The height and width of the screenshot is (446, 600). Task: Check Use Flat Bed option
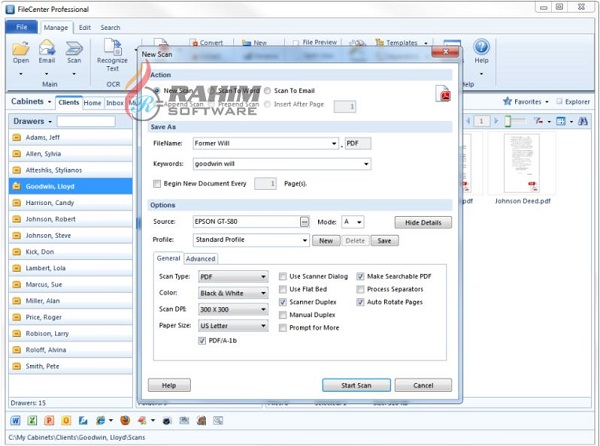pos(283,289)
